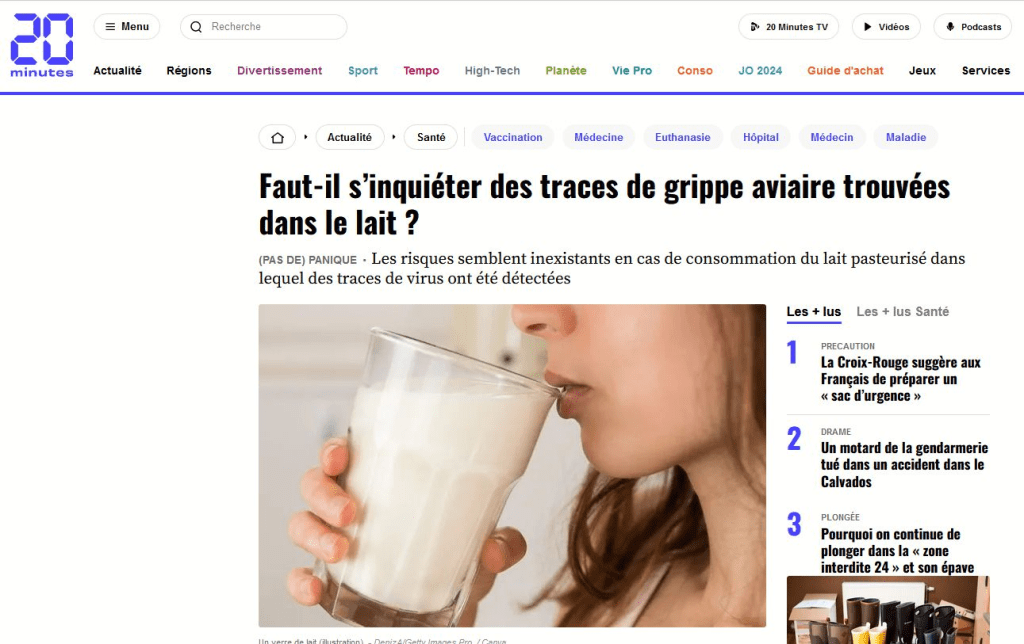The image size is (1024, 644).
Task: Open the Divertissement section
Action: point(280,71)
